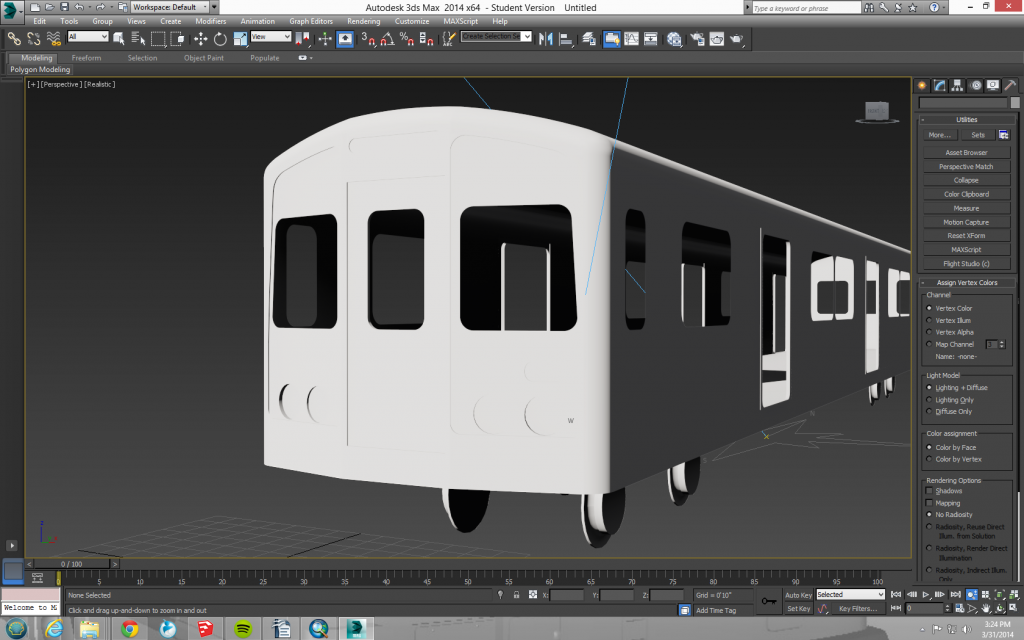Image resolution: width=1024 pixels, height=640 pixels.
Task: Click the Play Animation button
Action: (925, 595)
